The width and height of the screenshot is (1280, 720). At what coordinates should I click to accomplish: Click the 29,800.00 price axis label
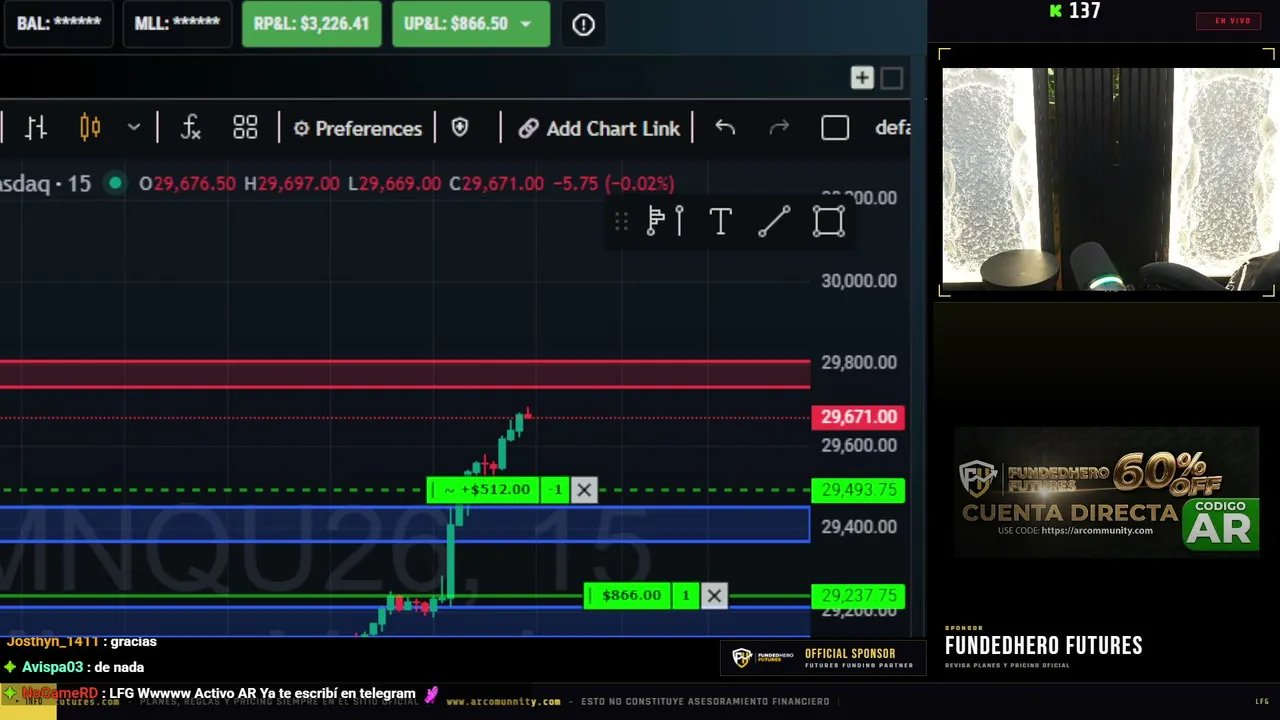tap(859, 363)
